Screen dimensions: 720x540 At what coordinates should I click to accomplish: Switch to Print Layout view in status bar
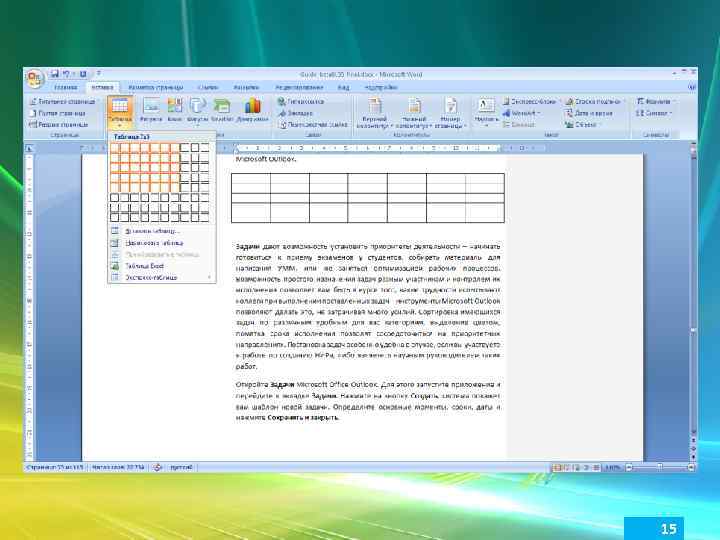557,467
